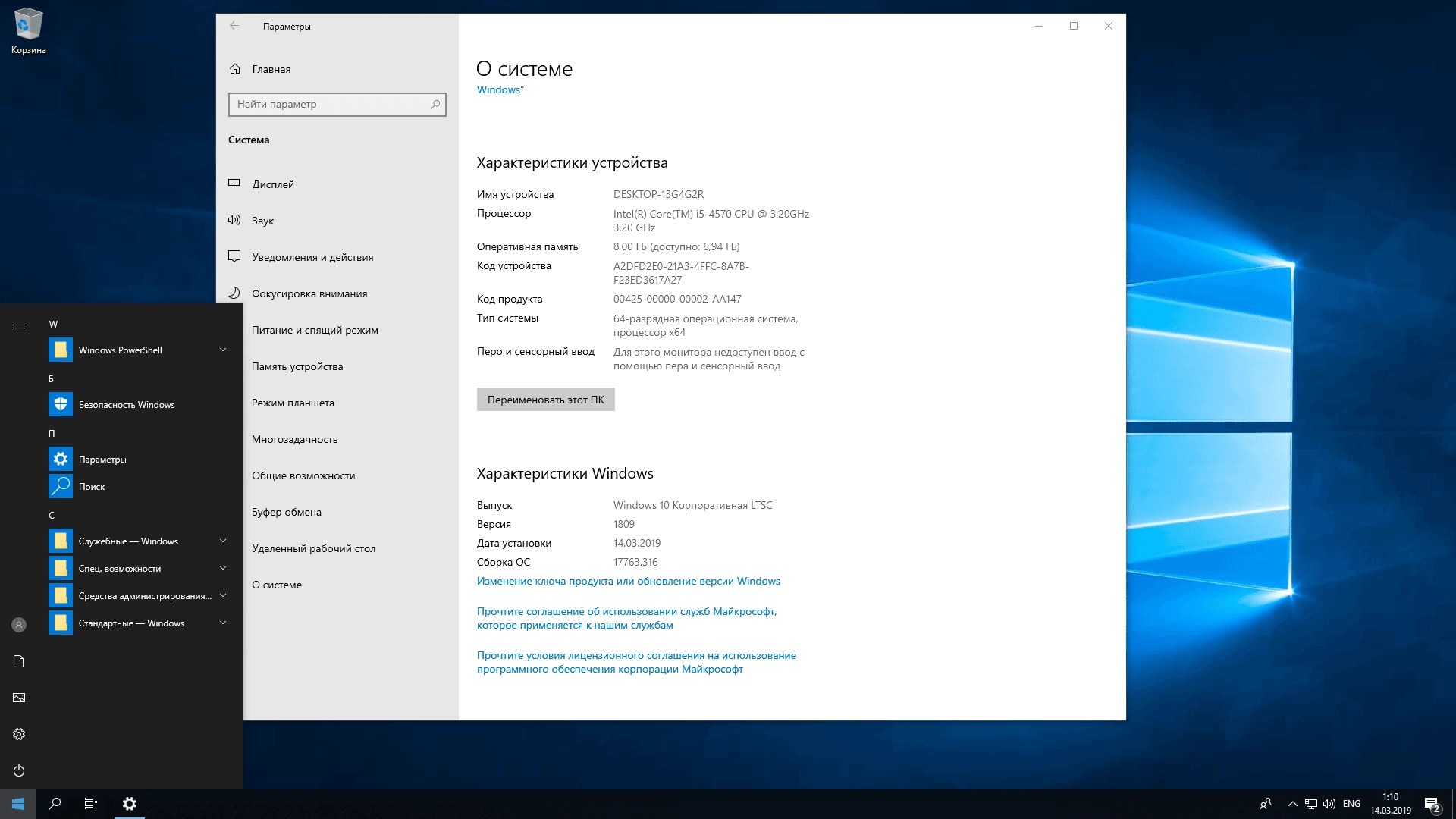This screenshot has width=1456, height=819.
Task: Click the Поиск magnifier tile in Start list
Action: [x=61, y=486]
